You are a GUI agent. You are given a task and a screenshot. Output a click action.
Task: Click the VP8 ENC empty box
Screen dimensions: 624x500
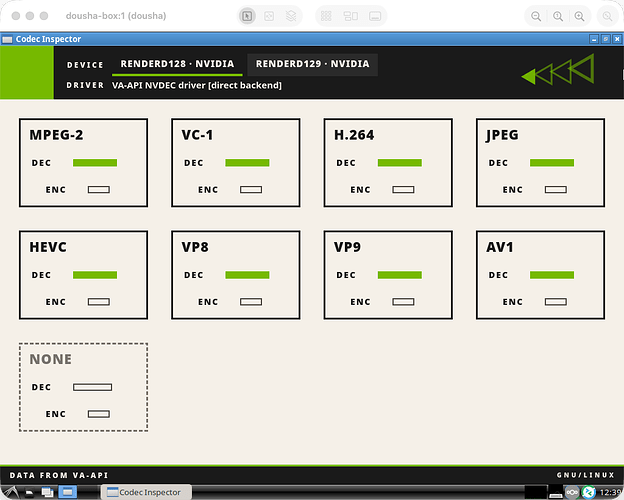click(x=251, y=302)
